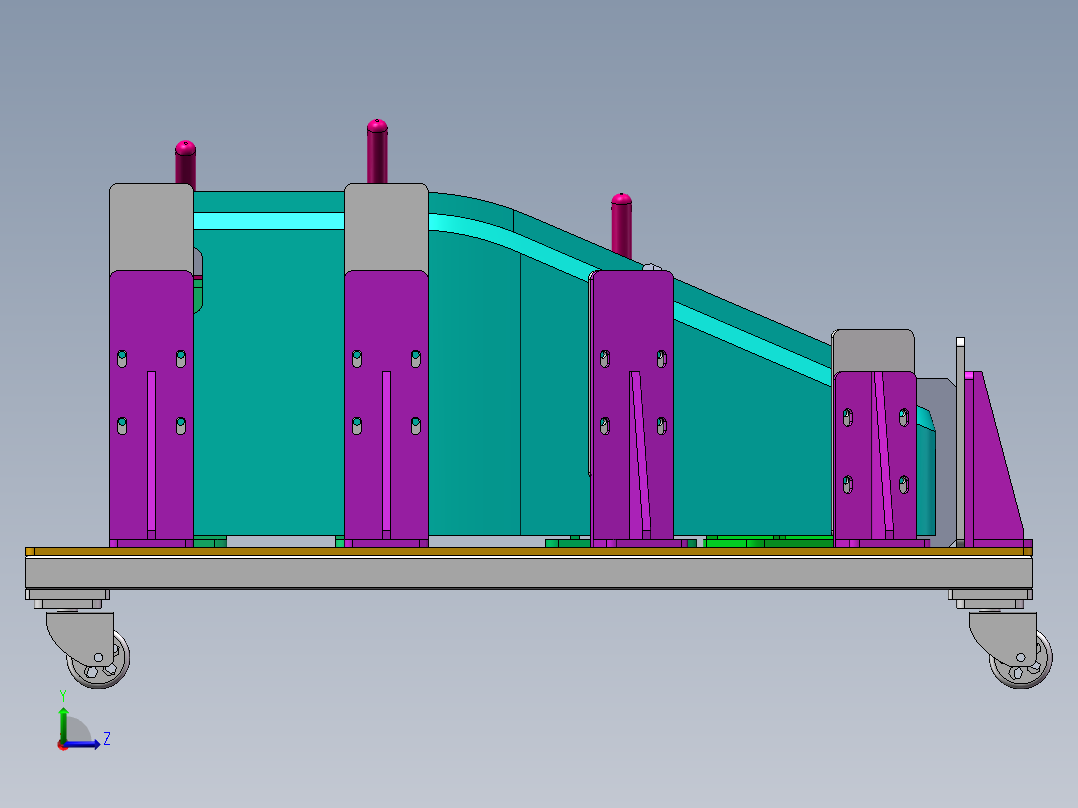1078x808 pixels.
Task: Click the red origin ball of the triad
Action: (63, 745)
